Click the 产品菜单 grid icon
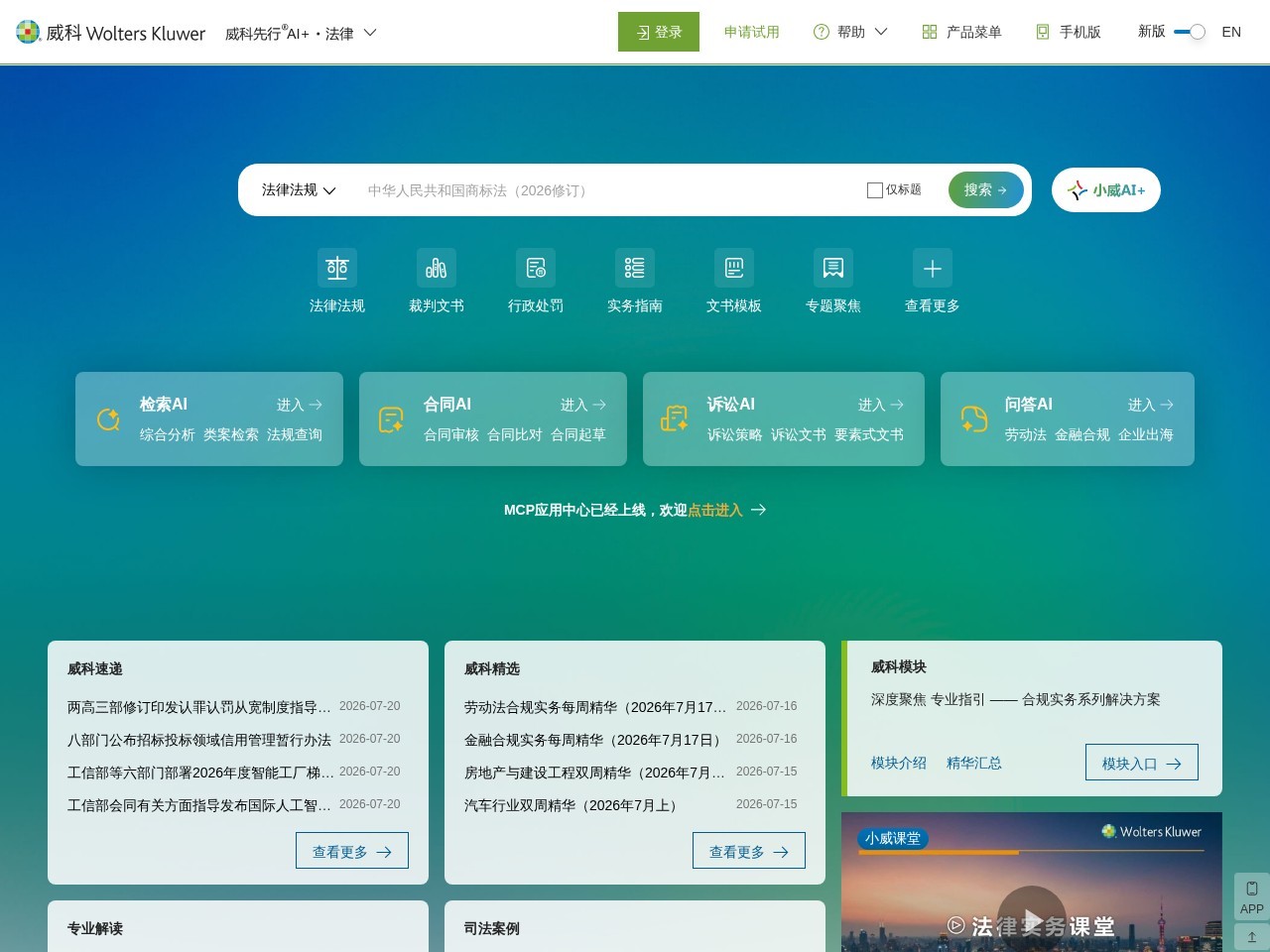The width and height of the screenshot is (1270, 952). [x=930, y=32]
